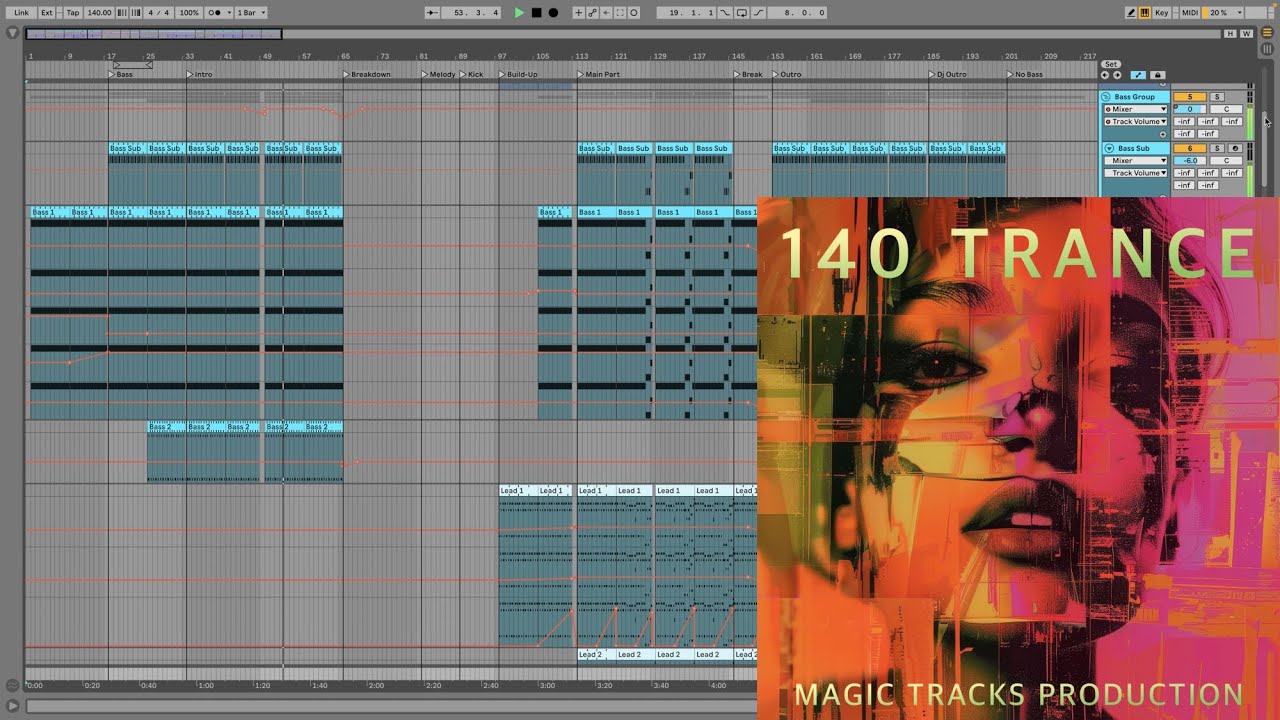Screen dimensions: 1280x720
Task: Toggle the Bass Group track activator 5
Action: pyautogui.click(x=1190, y=97)
